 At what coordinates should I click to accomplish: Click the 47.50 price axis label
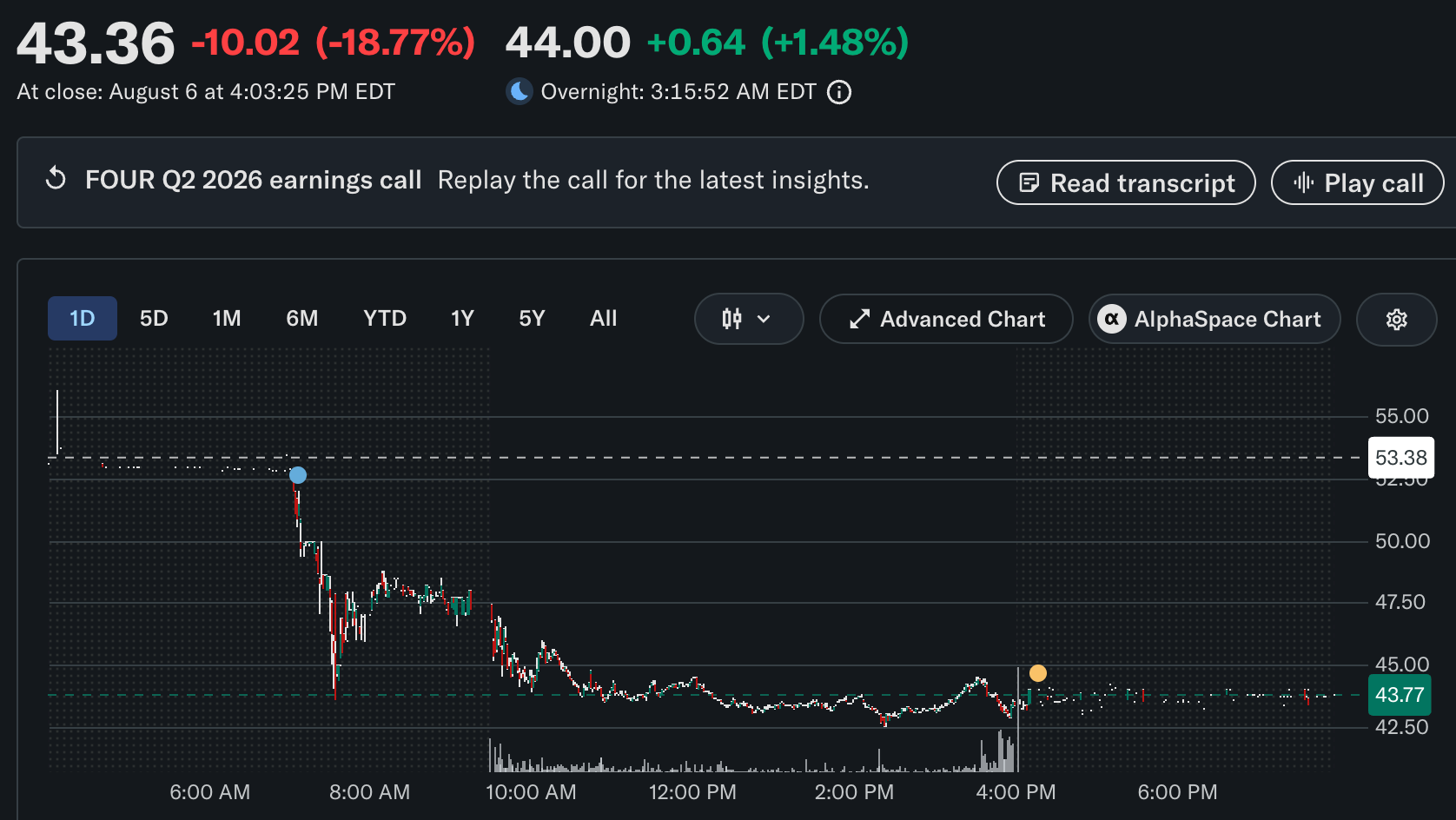1400,602
